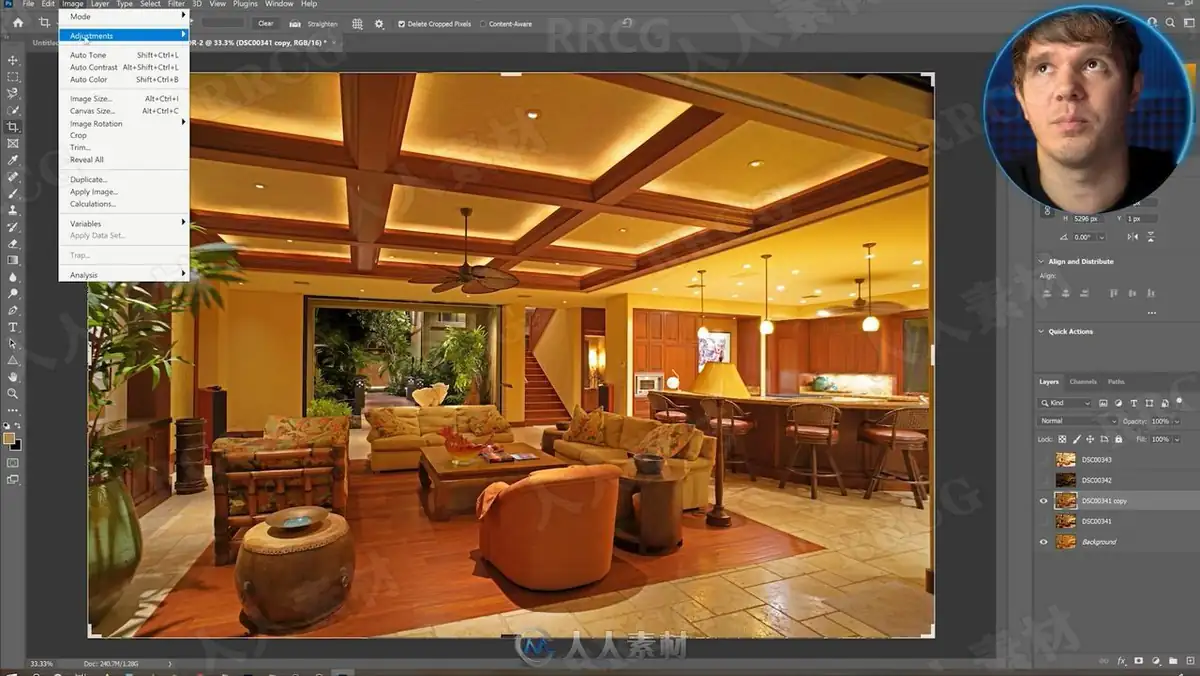
Task: Select the Brush tool
Action: (x=13, y=193)
